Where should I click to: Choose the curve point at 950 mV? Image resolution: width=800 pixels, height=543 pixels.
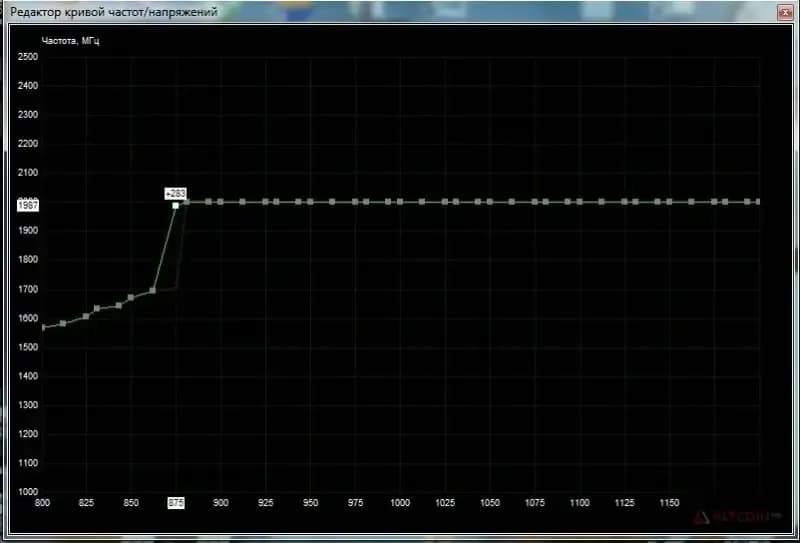(310, 202)
